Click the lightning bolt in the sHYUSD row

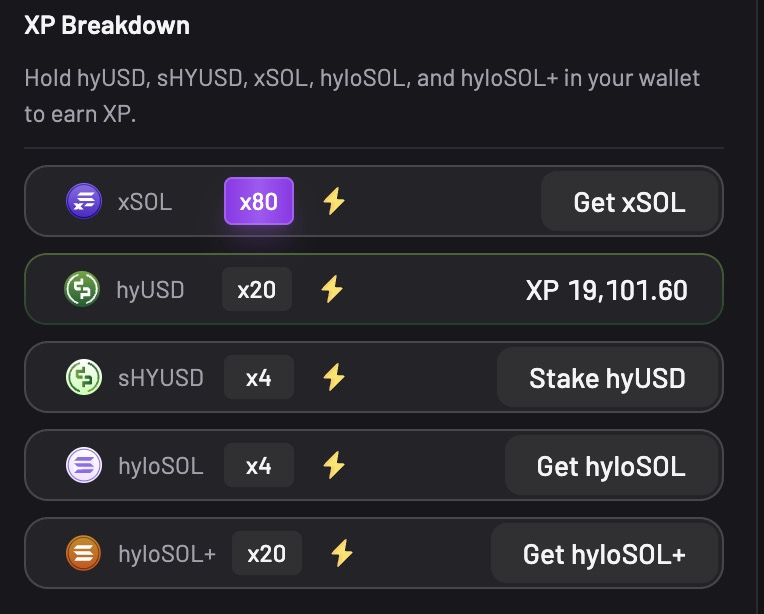(334, 378)
